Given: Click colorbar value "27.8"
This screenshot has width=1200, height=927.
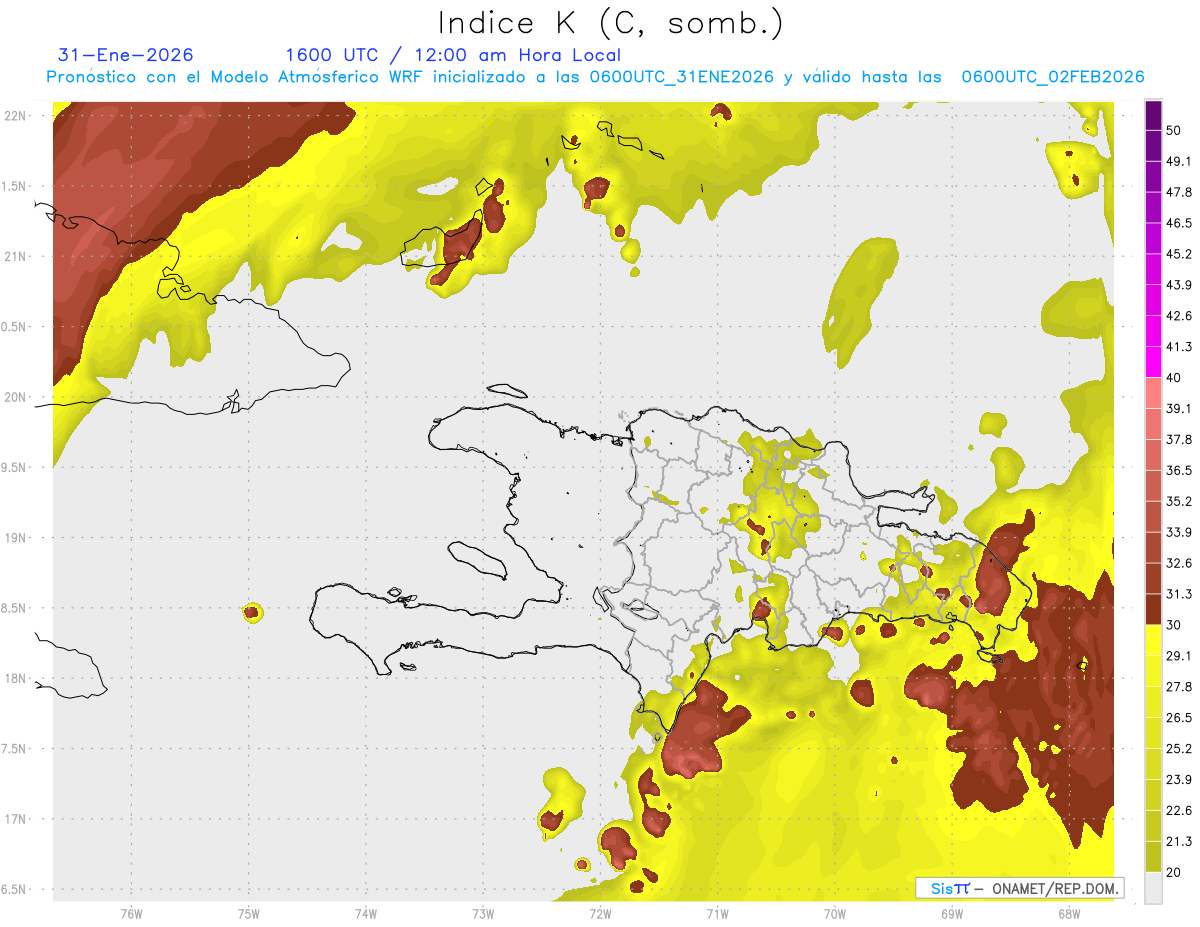Looking at the screenshot, I should (x=1179, y=687).
